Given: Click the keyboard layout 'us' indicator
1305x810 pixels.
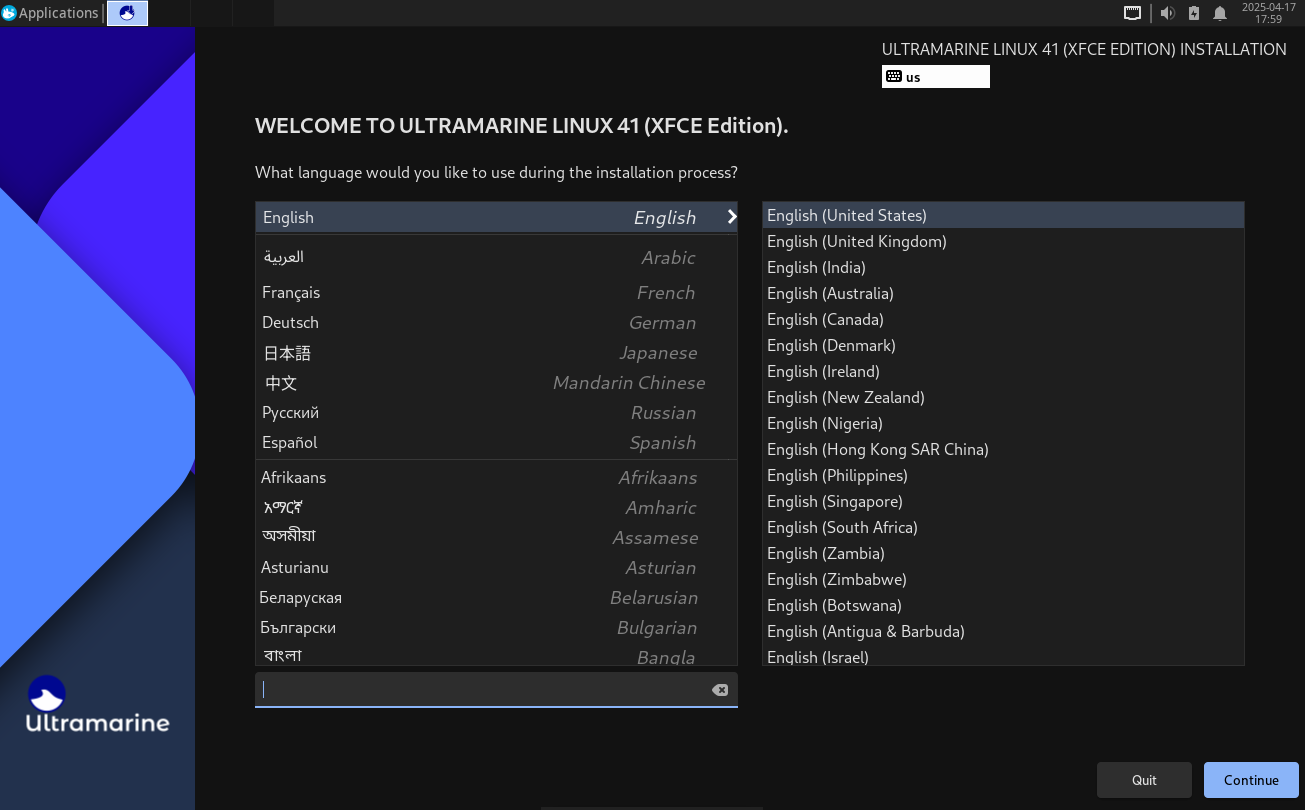Looking at the screenshot, I should (x=936, y=77).
